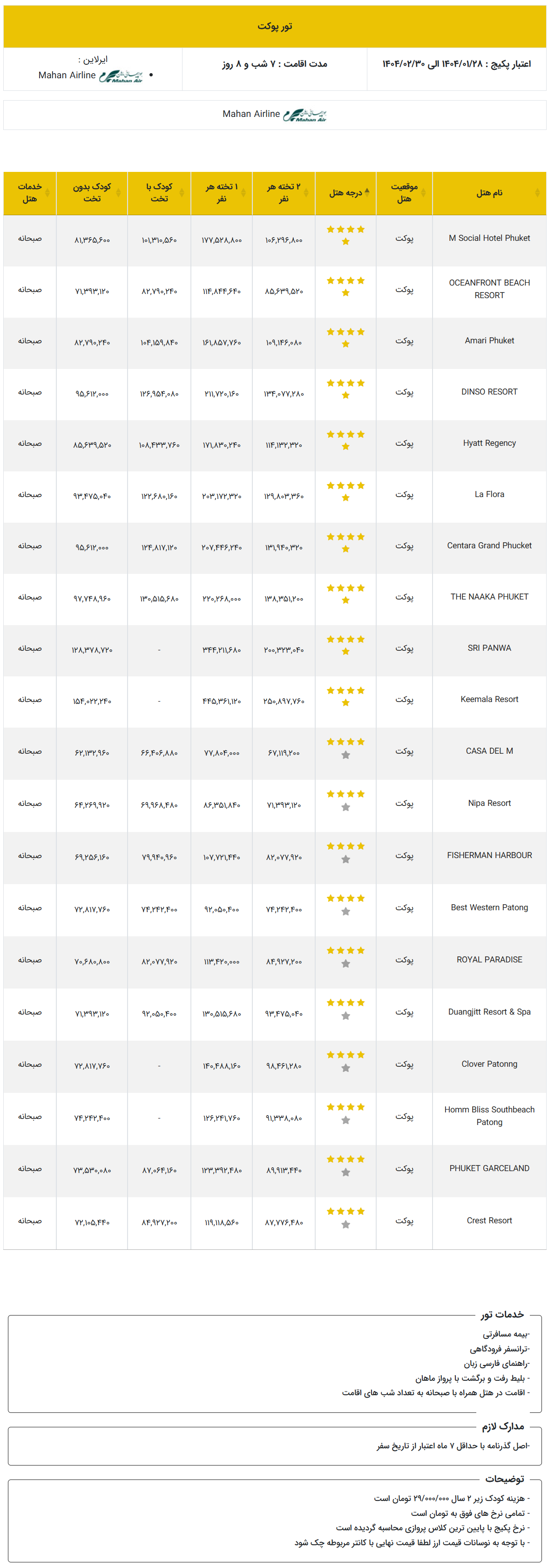Click star rating of M Social Hotel Phuket
Viewport: 548px width, 1568px height.
(x=345, y=236)
